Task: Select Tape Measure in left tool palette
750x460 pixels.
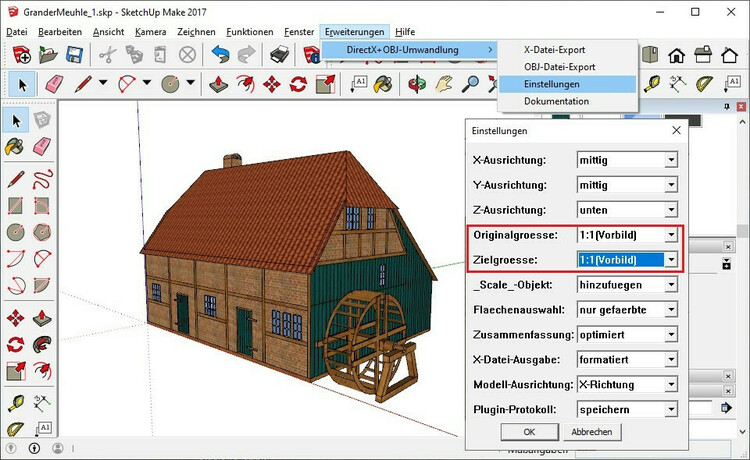Action: point(16,403)
